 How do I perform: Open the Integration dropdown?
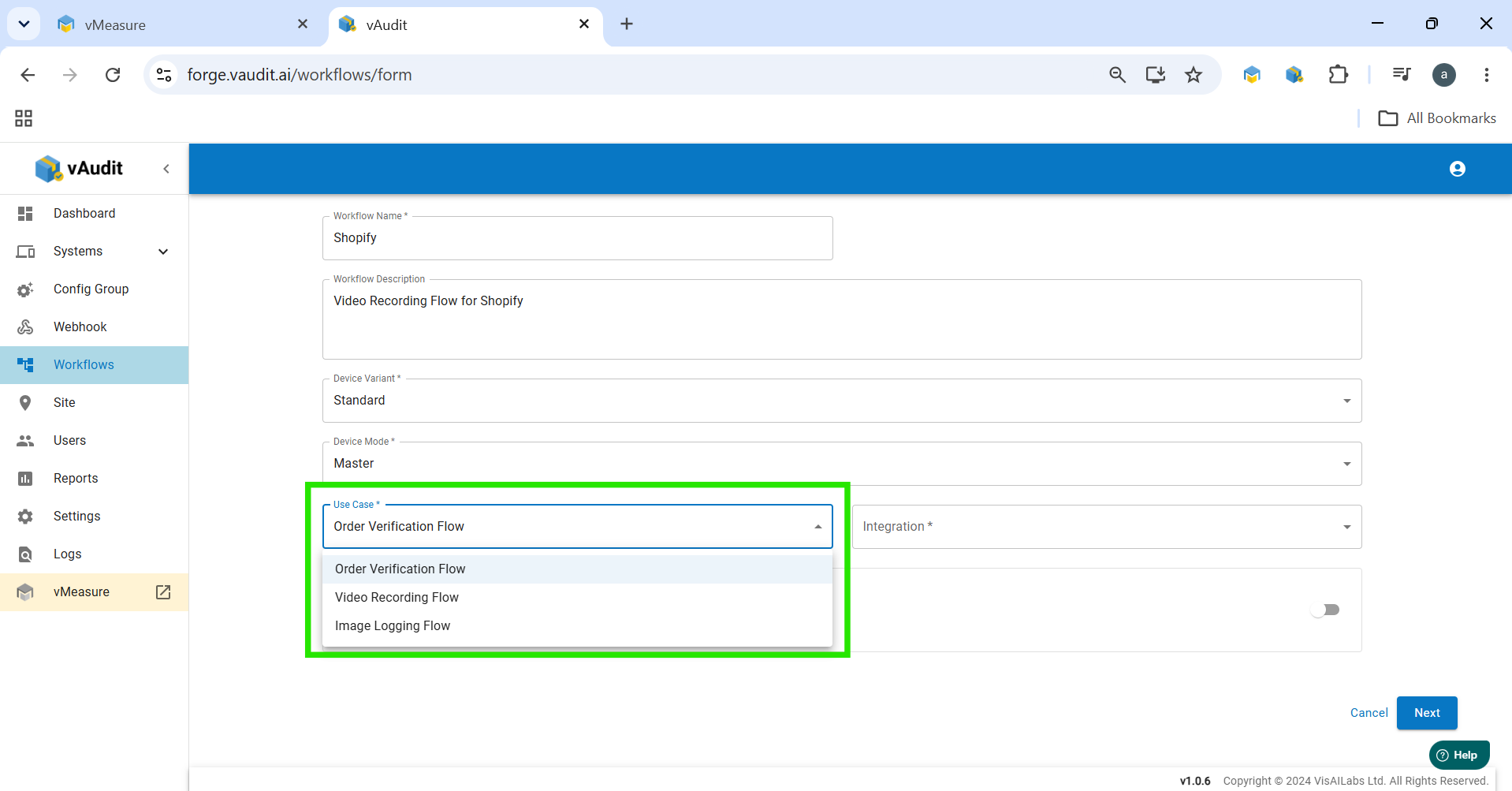1107,527
